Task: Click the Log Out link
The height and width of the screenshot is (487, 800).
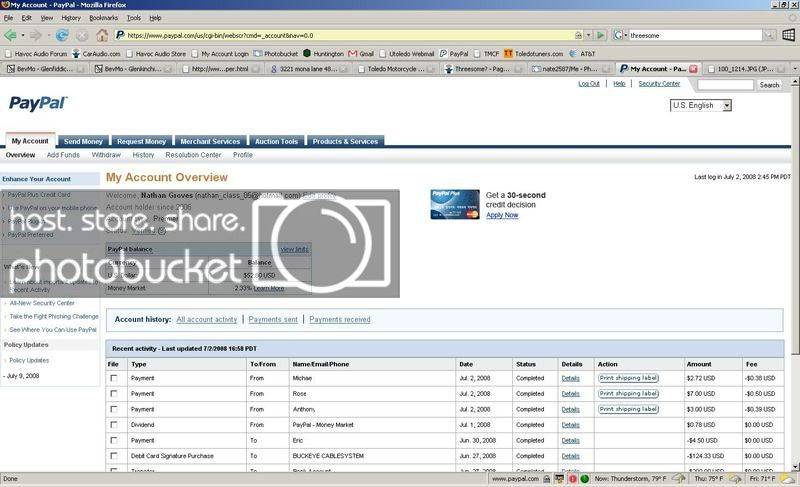Action: [x=589, y=84]
